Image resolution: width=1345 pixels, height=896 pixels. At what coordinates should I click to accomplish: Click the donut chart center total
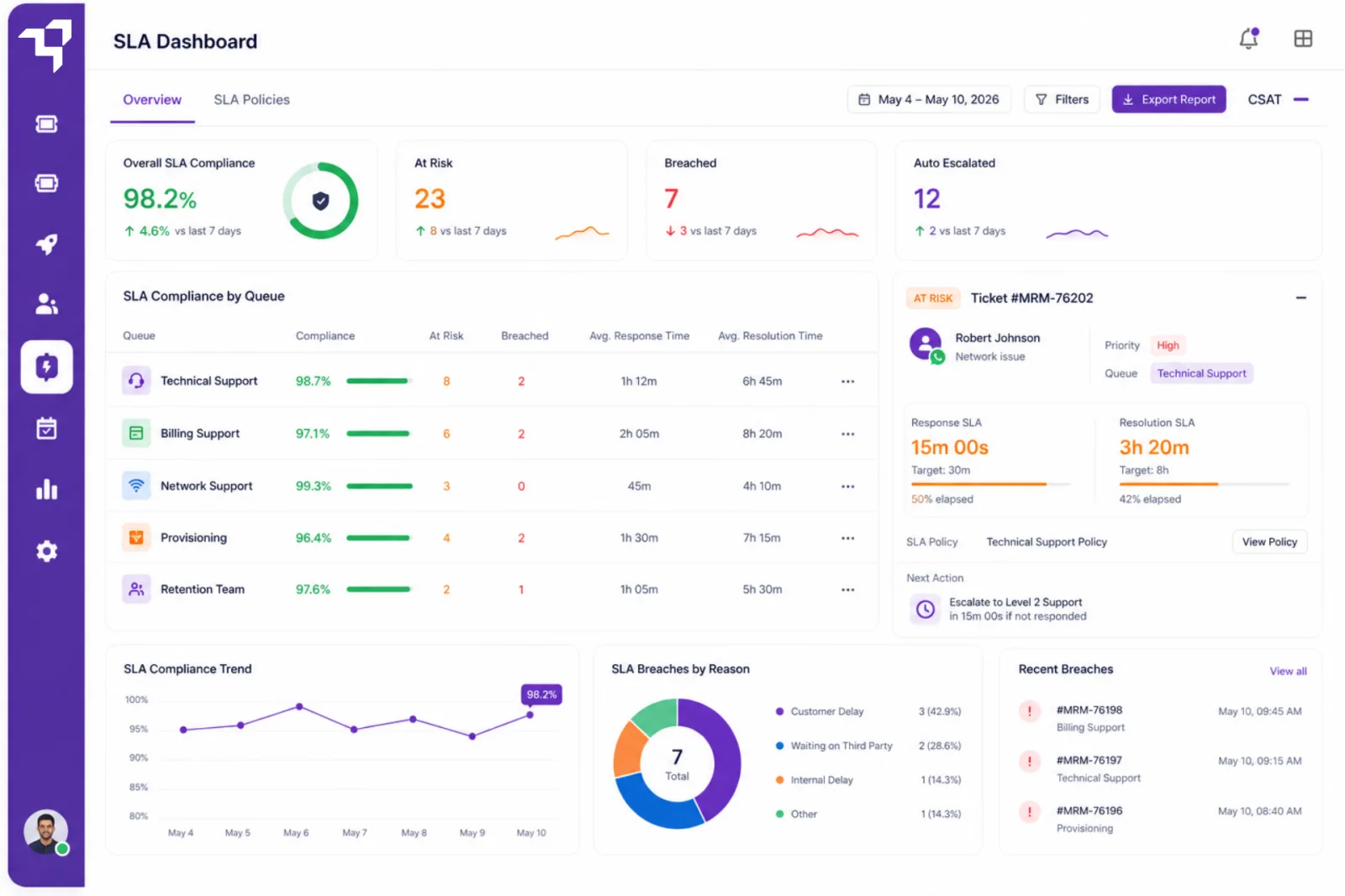677,764
